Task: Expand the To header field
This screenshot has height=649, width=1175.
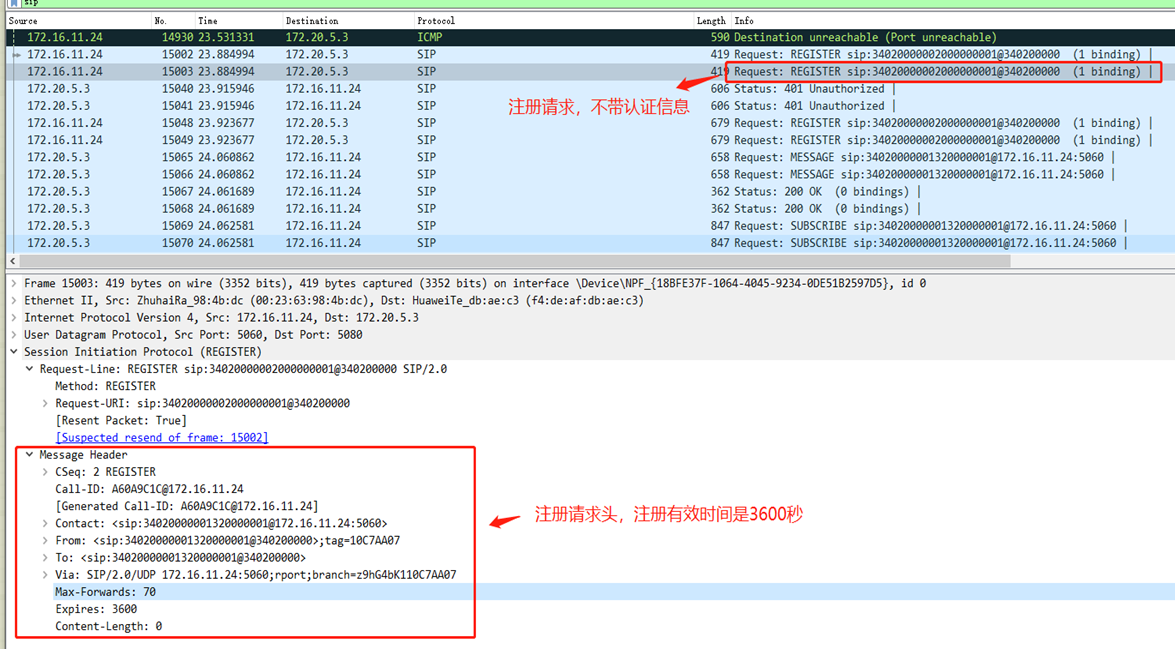Action: click(45, 558)
